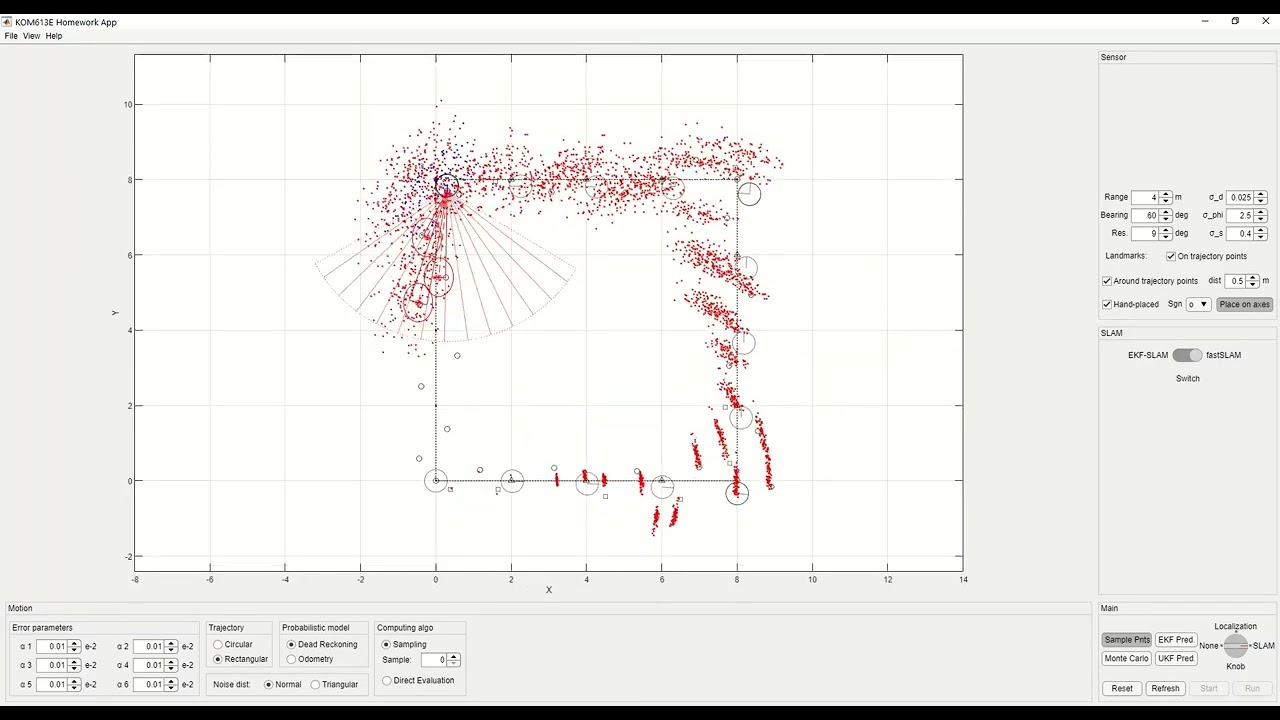Increase σ_d with the up arrow

tap(1261, 195)
